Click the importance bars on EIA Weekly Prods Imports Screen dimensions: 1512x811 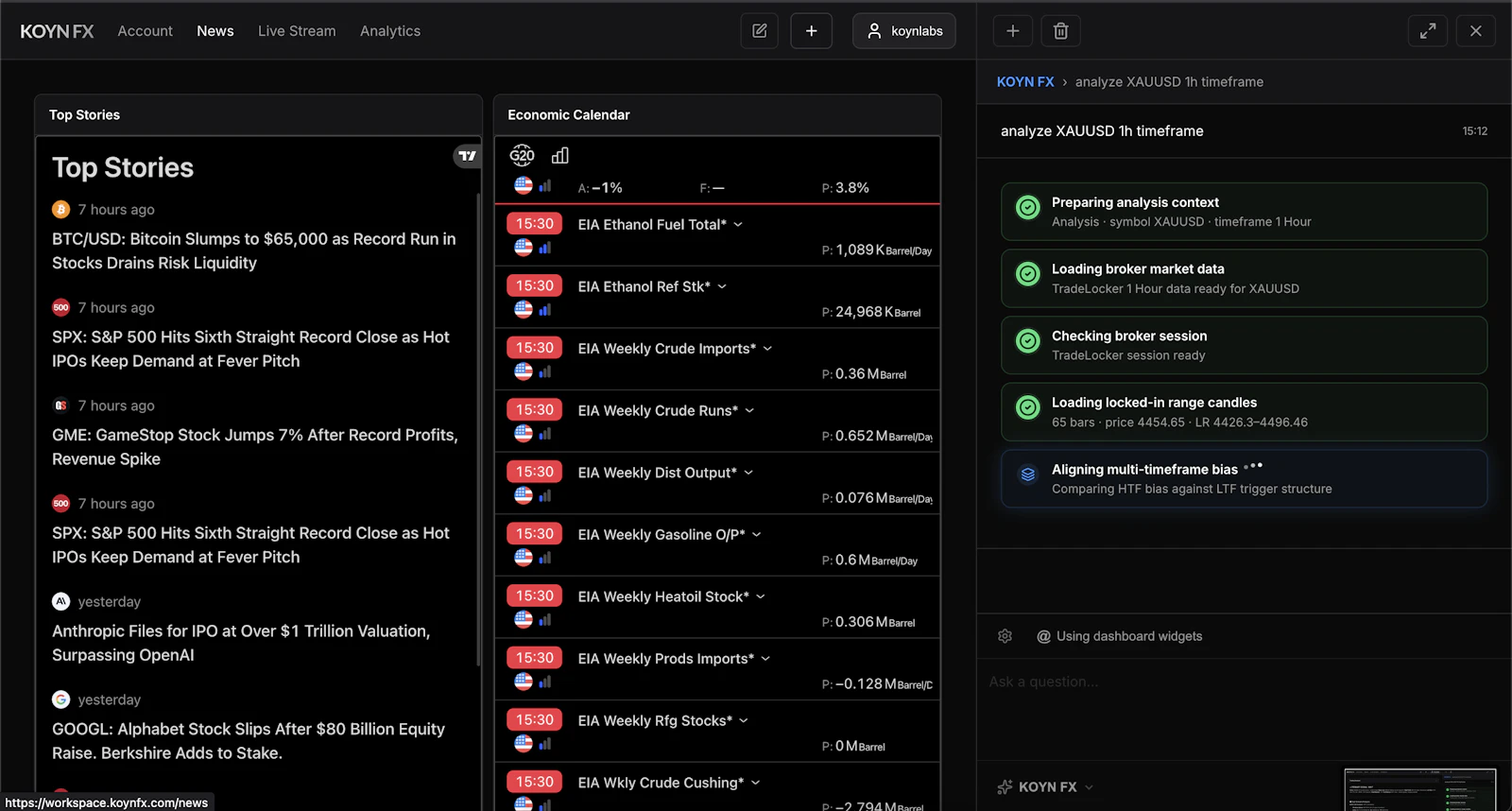[545, 682]
